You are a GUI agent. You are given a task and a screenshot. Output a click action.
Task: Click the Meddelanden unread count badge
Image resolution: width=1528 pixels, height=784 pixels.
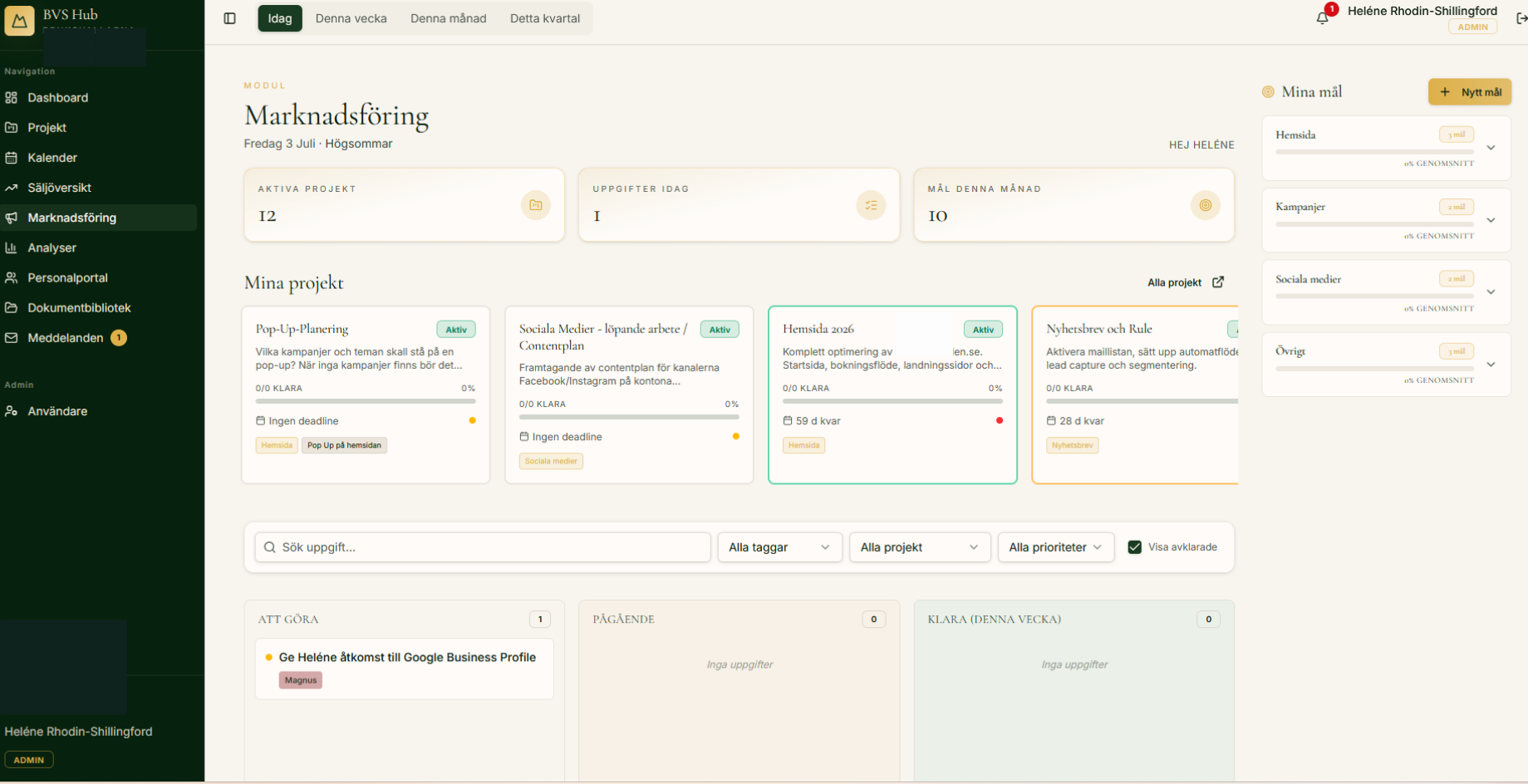119,338
